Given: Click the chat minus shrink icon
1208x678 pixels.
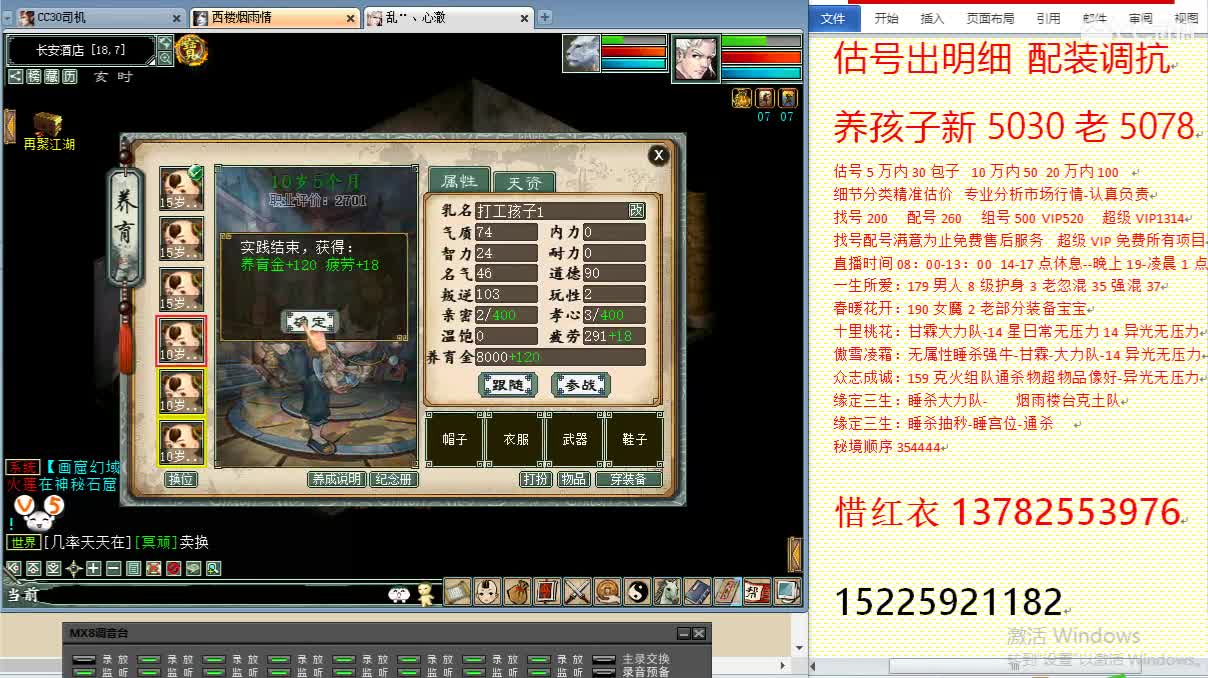Looking at the screenshot, I should [x=113, y=569].
